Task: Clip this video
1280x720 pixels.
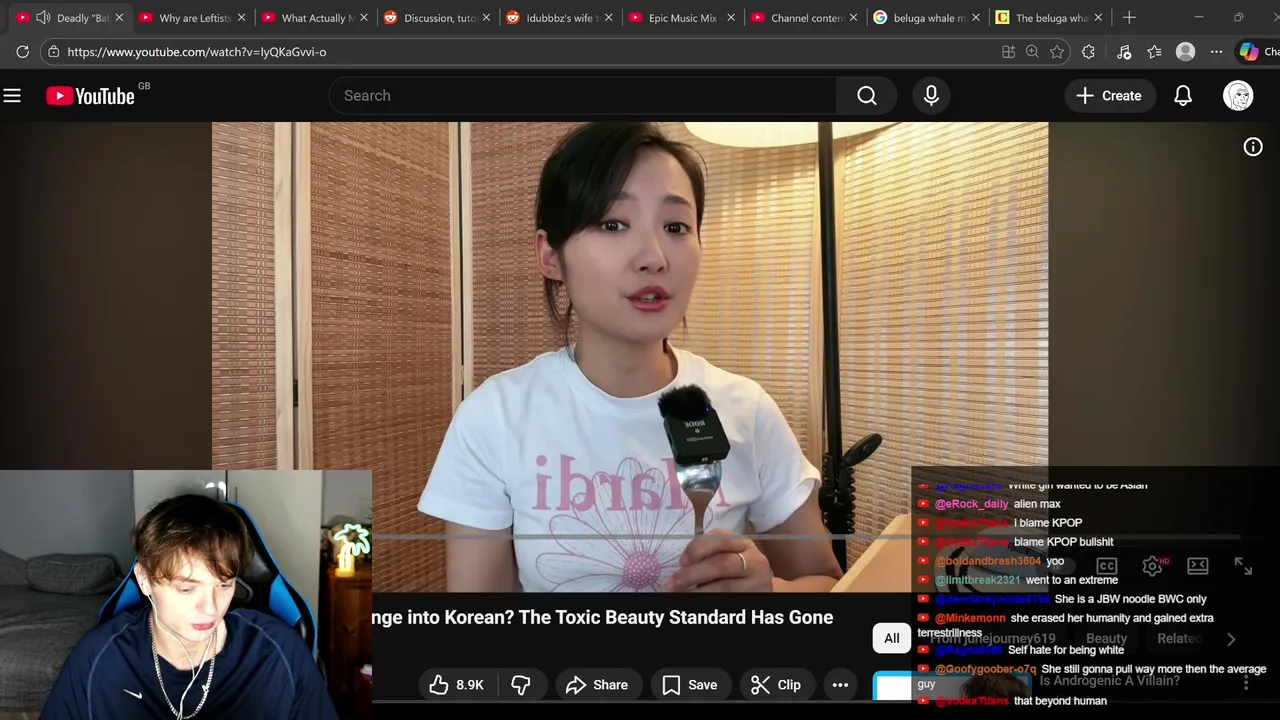Action: point(776,685)
